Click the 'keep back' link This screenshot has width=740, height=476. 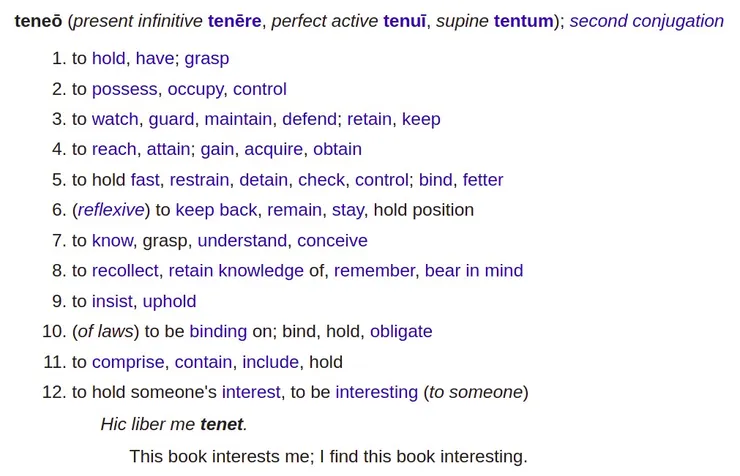tap(216, 210)
